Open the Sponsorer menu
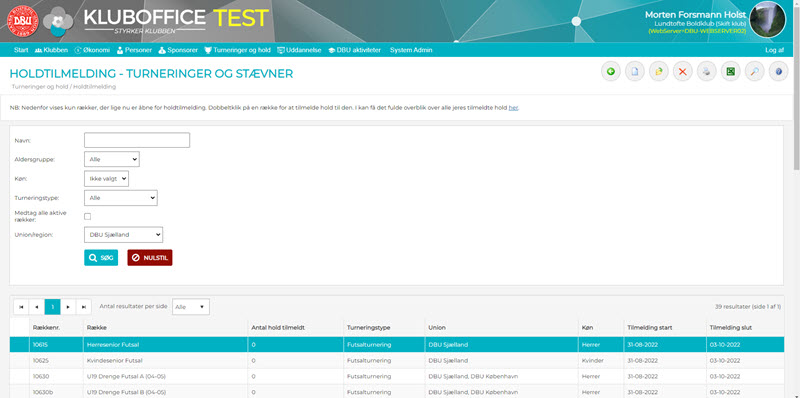 (x=179, y=50)
